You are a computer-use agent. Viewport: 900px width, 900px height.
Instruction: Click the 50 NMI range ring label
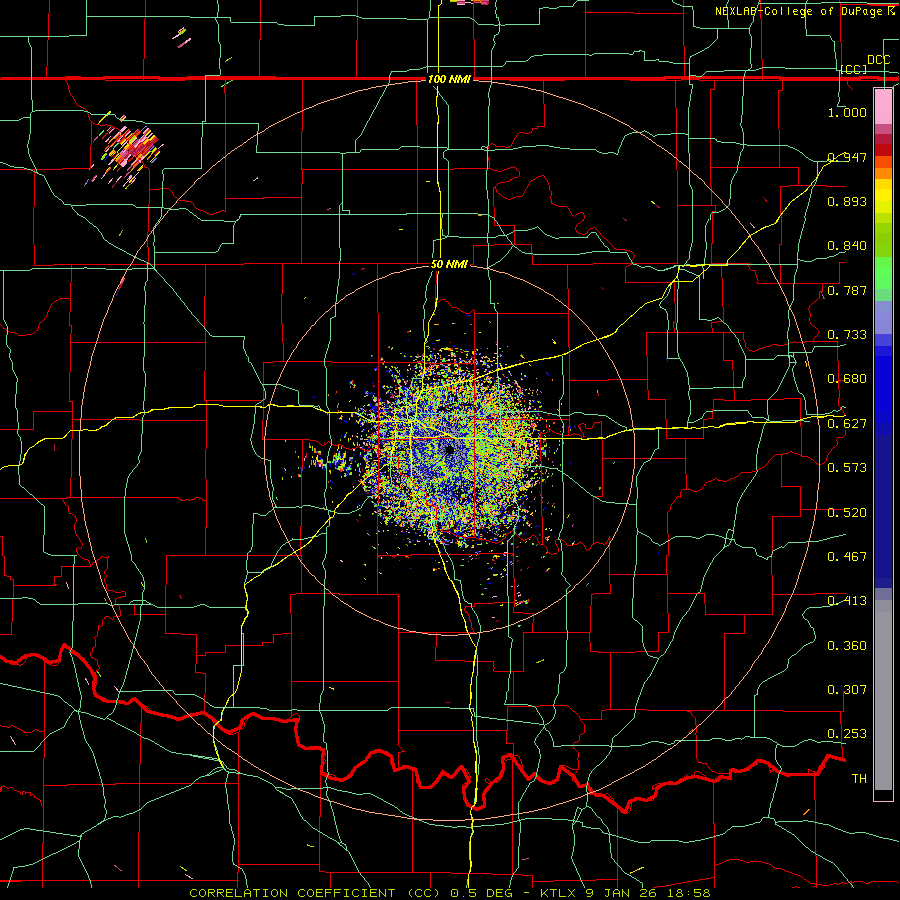(449, 264)
